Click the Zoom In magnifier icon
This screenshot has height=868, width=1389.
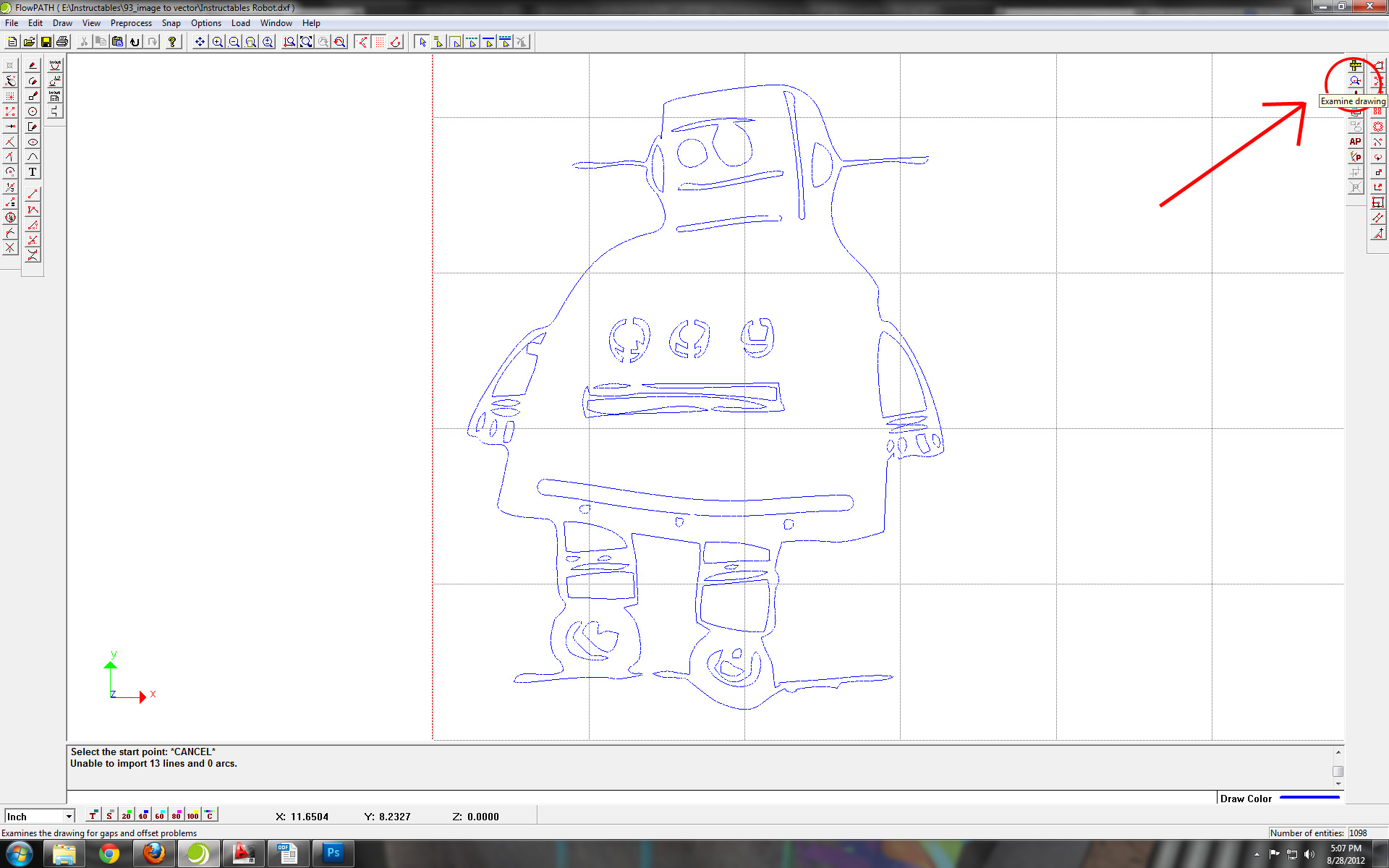point(217,42)
